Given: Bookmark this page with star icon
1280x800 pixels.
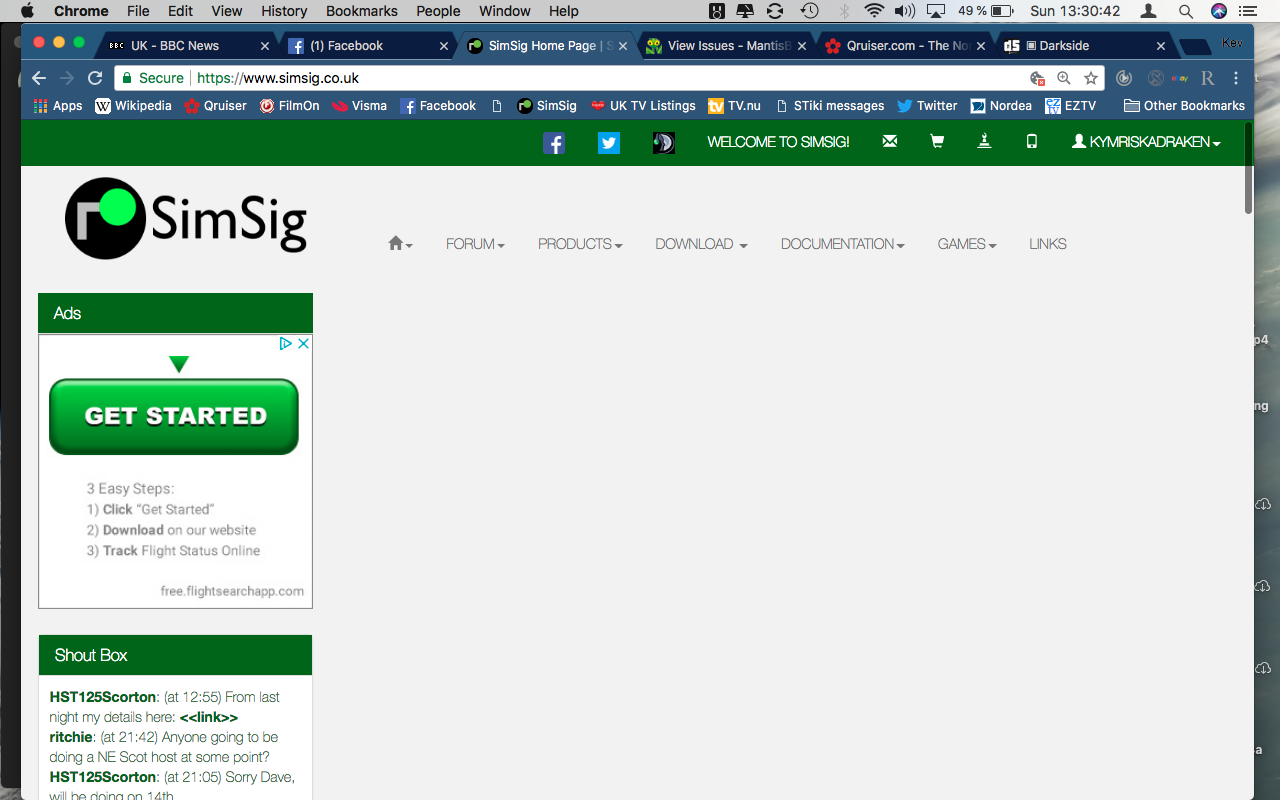Looking at the screenshot, I should (x=1091, y=78).
